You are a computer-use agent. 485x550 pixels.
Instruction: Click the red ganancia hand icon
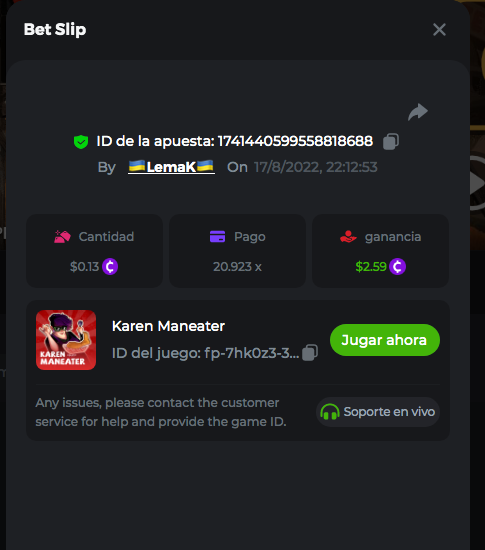348,237
